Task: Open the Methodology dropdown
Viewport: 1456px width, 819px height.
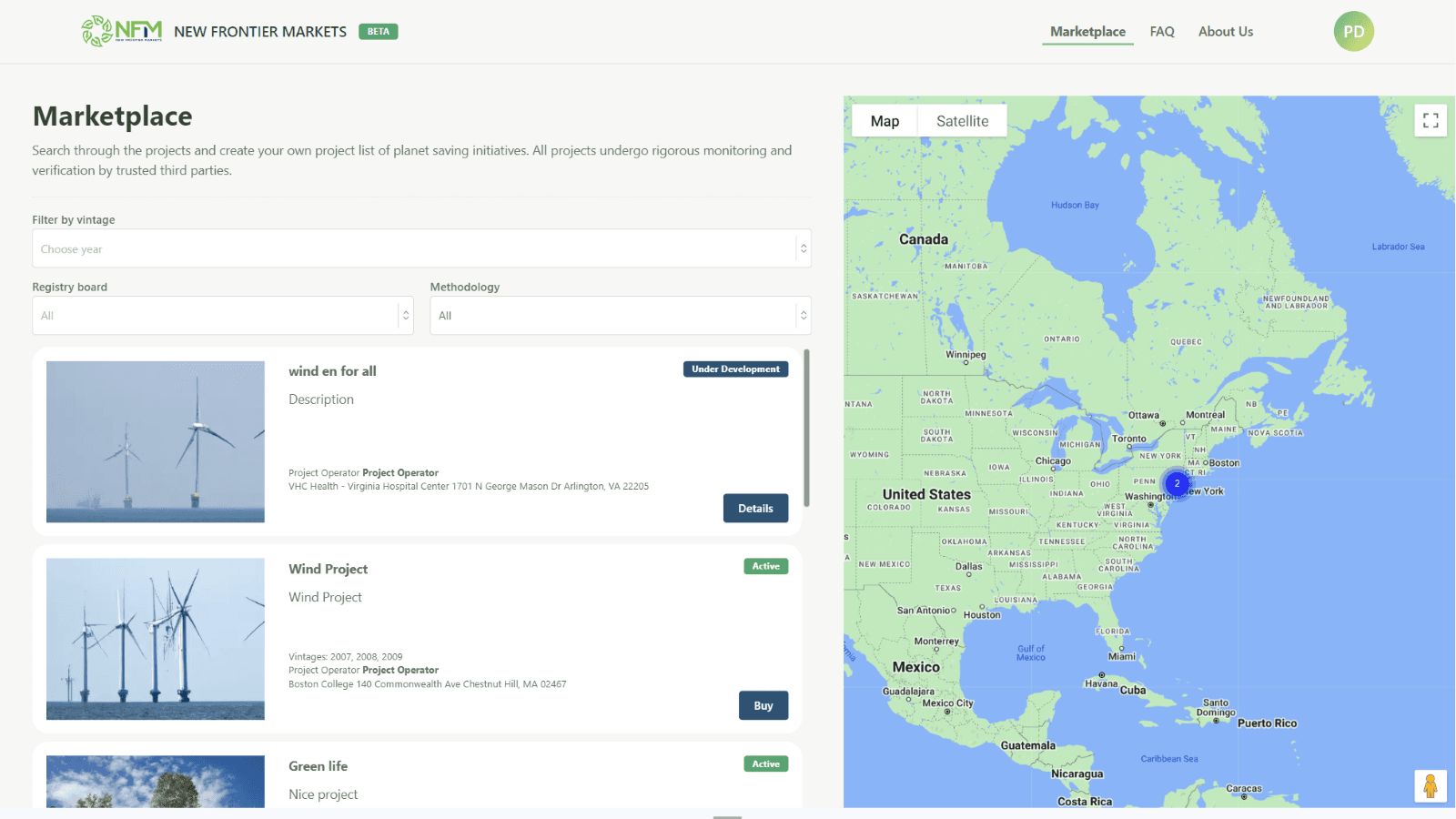Action: [x=620, y=316]
